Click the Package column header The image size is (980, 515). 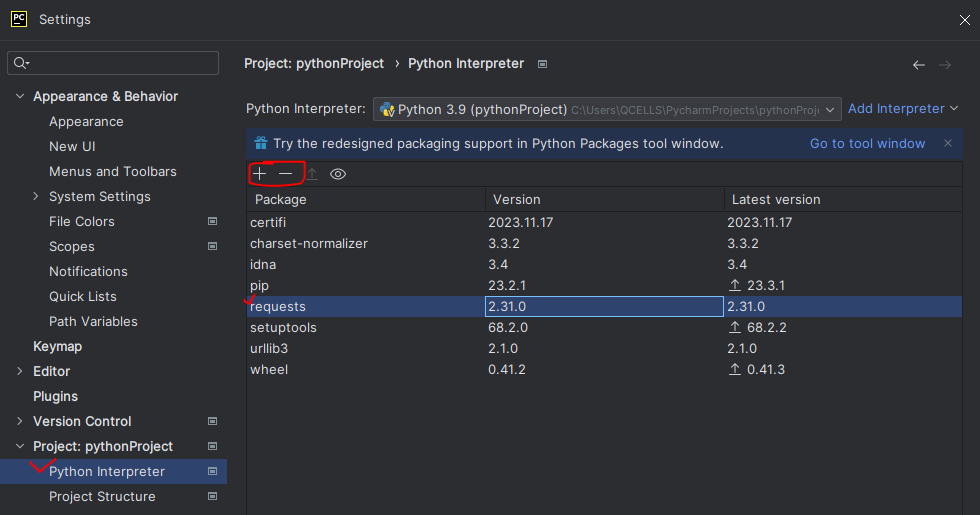(x=366, y=199)
